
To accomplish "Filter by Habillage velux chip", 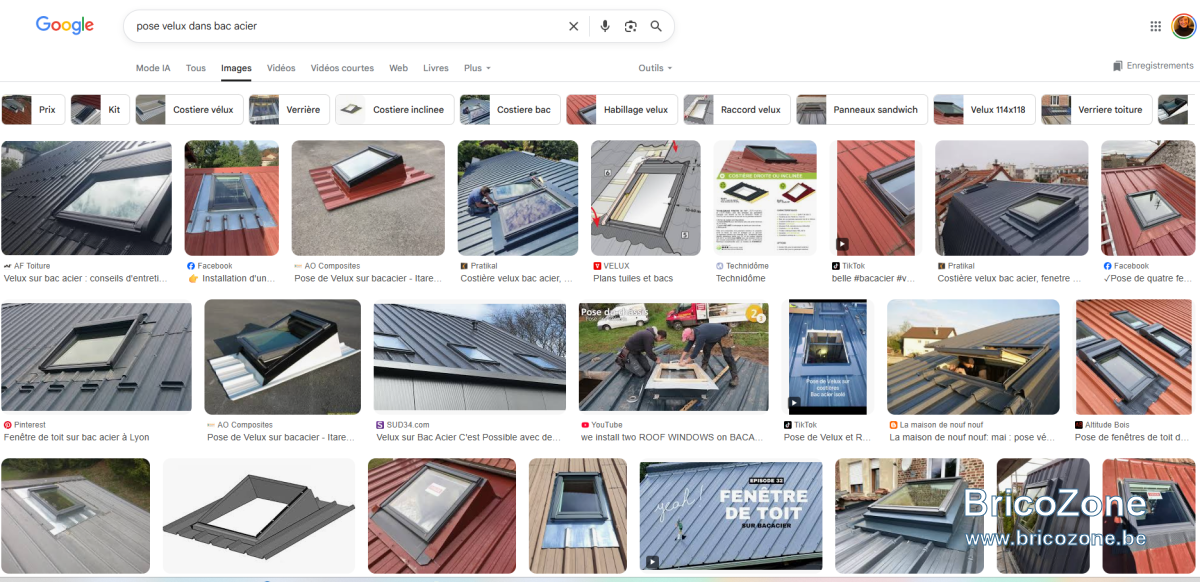I will pyautogui.click(x=622, y=110).
